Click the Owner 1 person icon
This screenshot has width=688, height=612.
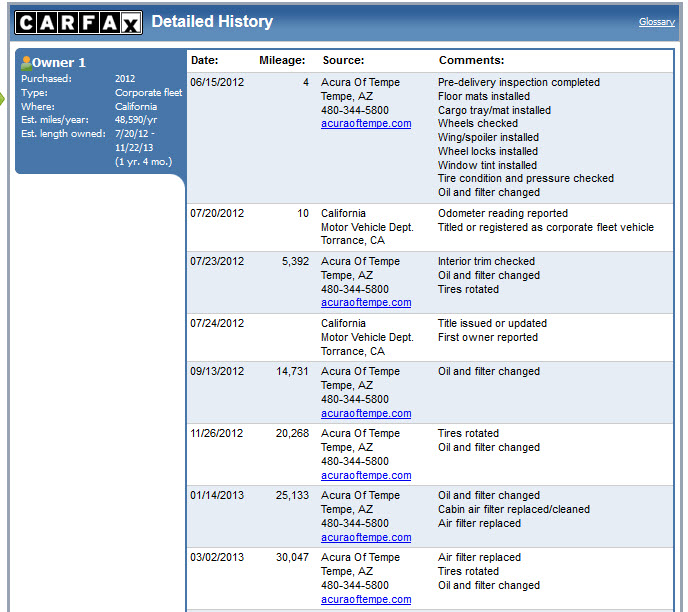[26, 63]
